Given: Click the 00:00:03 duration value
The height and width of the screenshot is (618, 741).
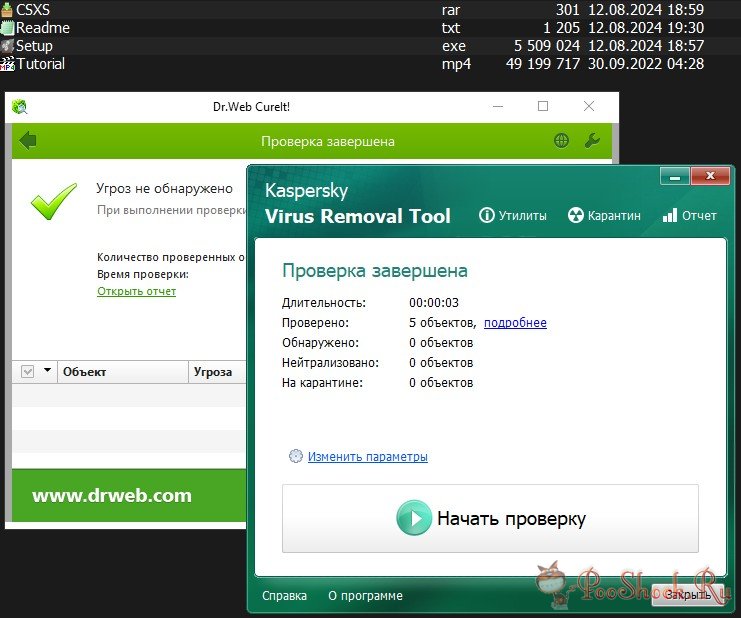Looking at the screenshot, I should tap(434, 302).
